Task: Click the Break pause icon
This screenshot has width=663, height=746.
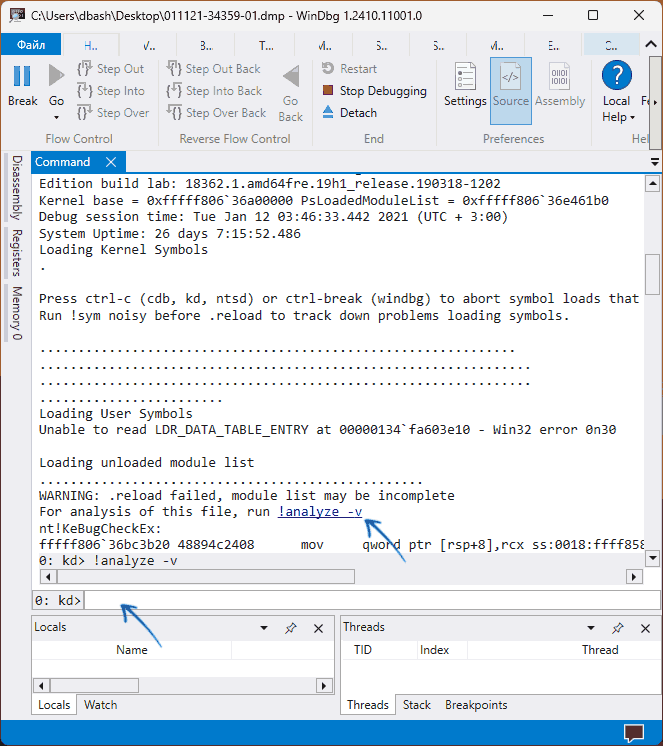Action: pos(22,76)
